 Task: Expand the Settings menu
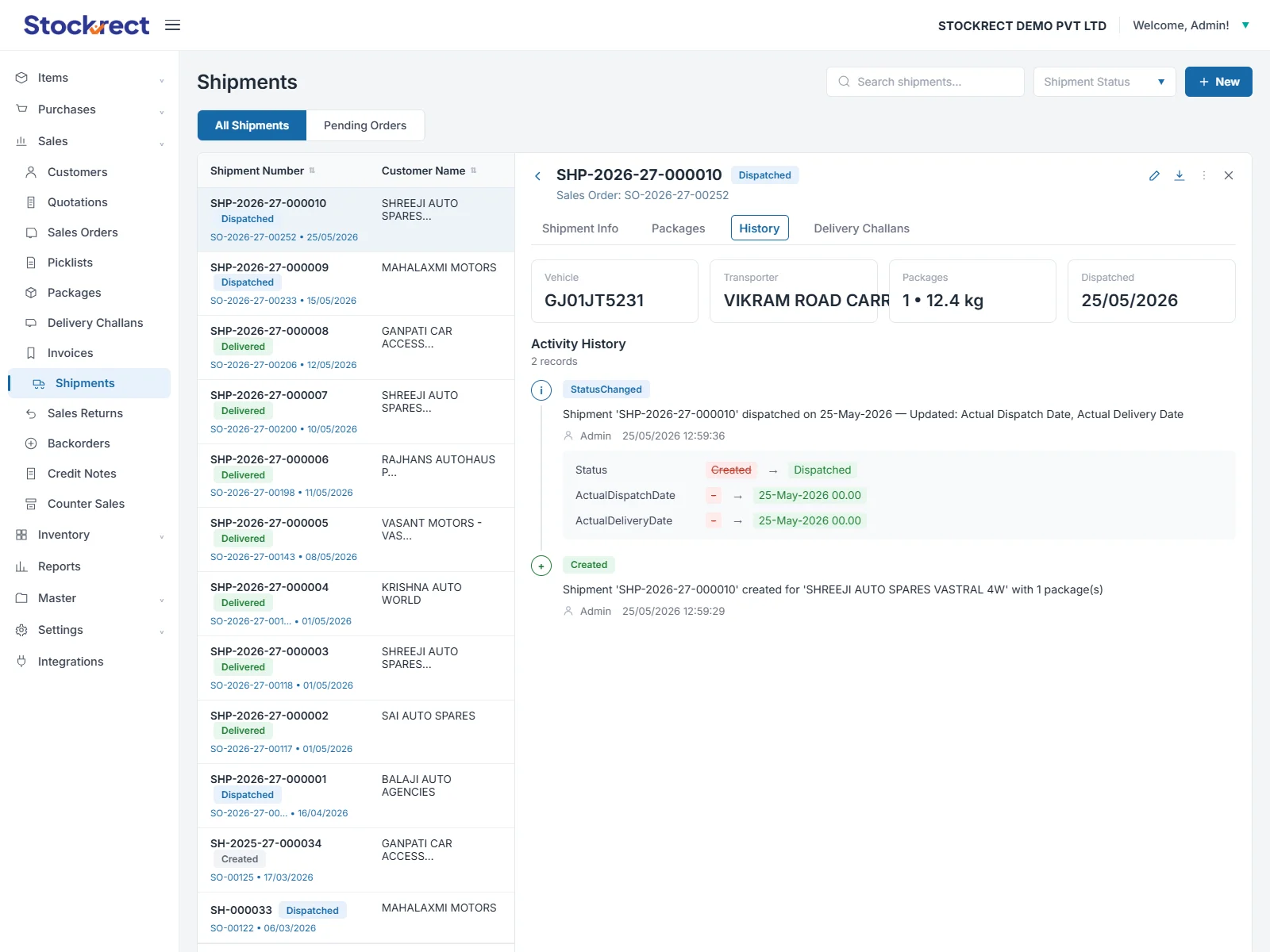pos(90,630)
